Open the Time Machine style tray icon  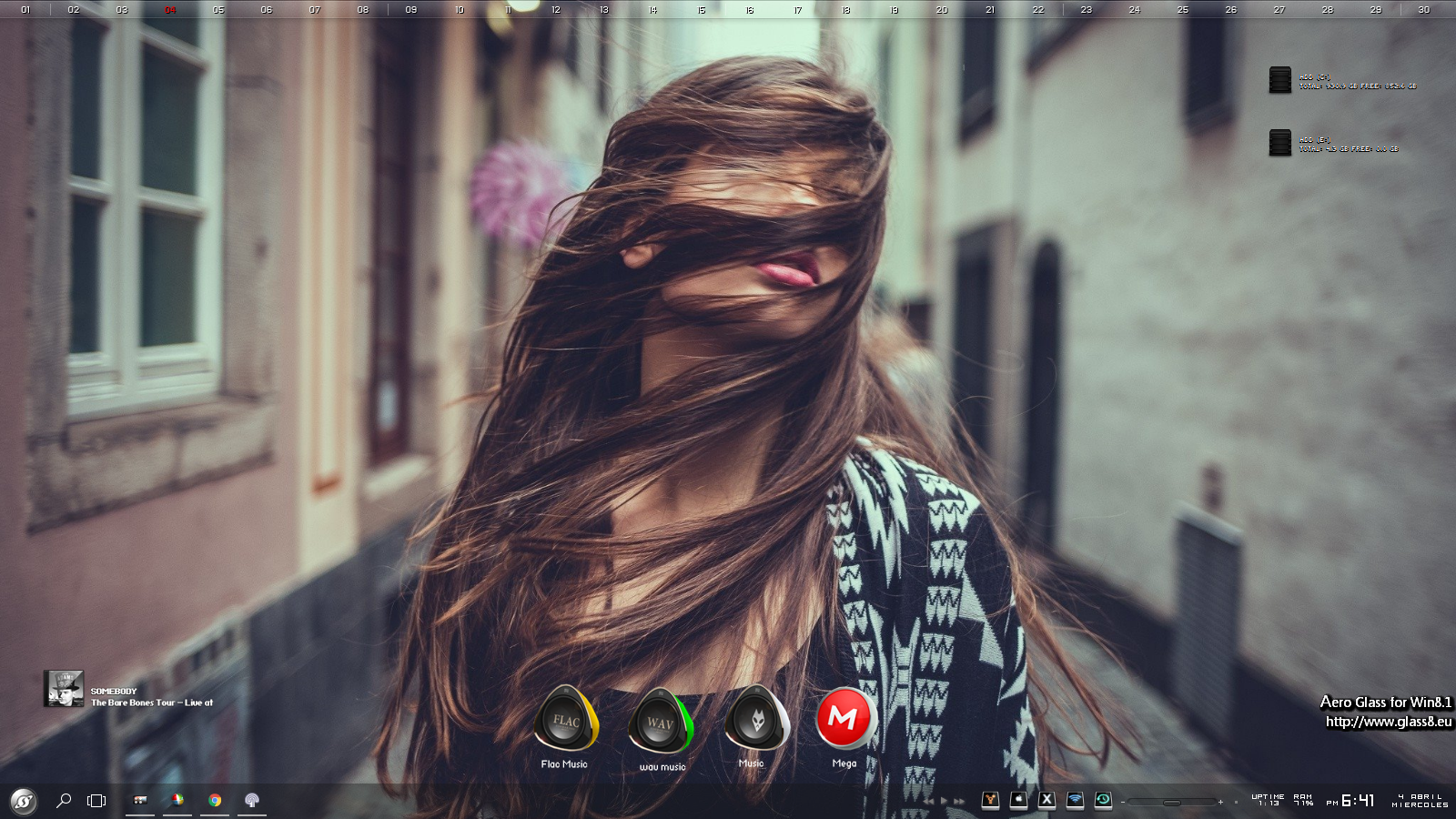(1103, 800)
